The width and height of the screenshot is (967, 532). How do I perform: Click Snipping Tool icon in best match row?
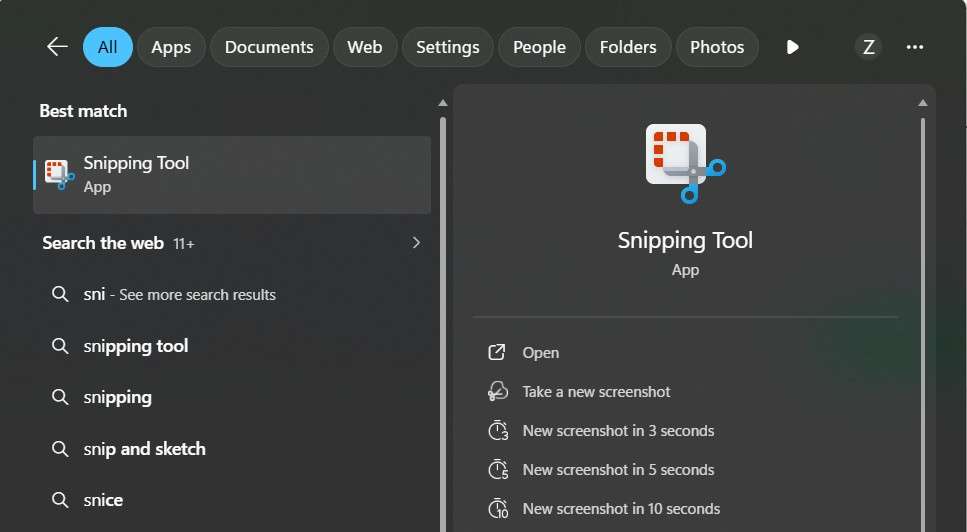pyautogui.click(x=59, y=174)
